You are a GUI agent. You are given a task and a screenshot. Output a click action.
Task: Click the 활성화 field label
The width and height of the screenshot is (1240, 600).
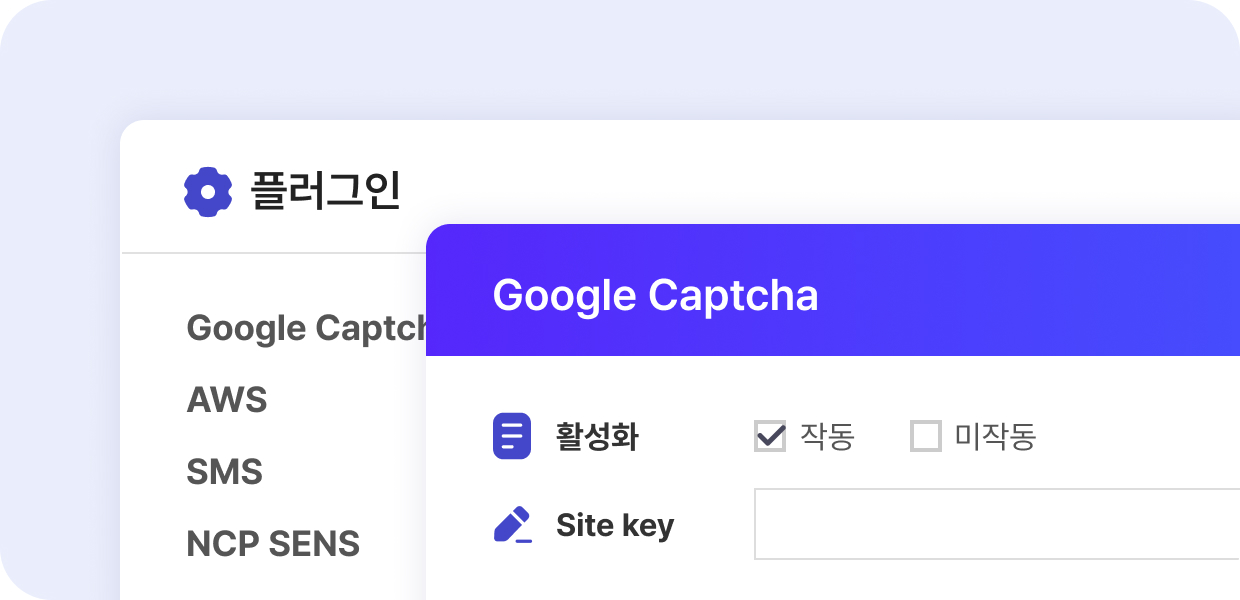[597, 437]
